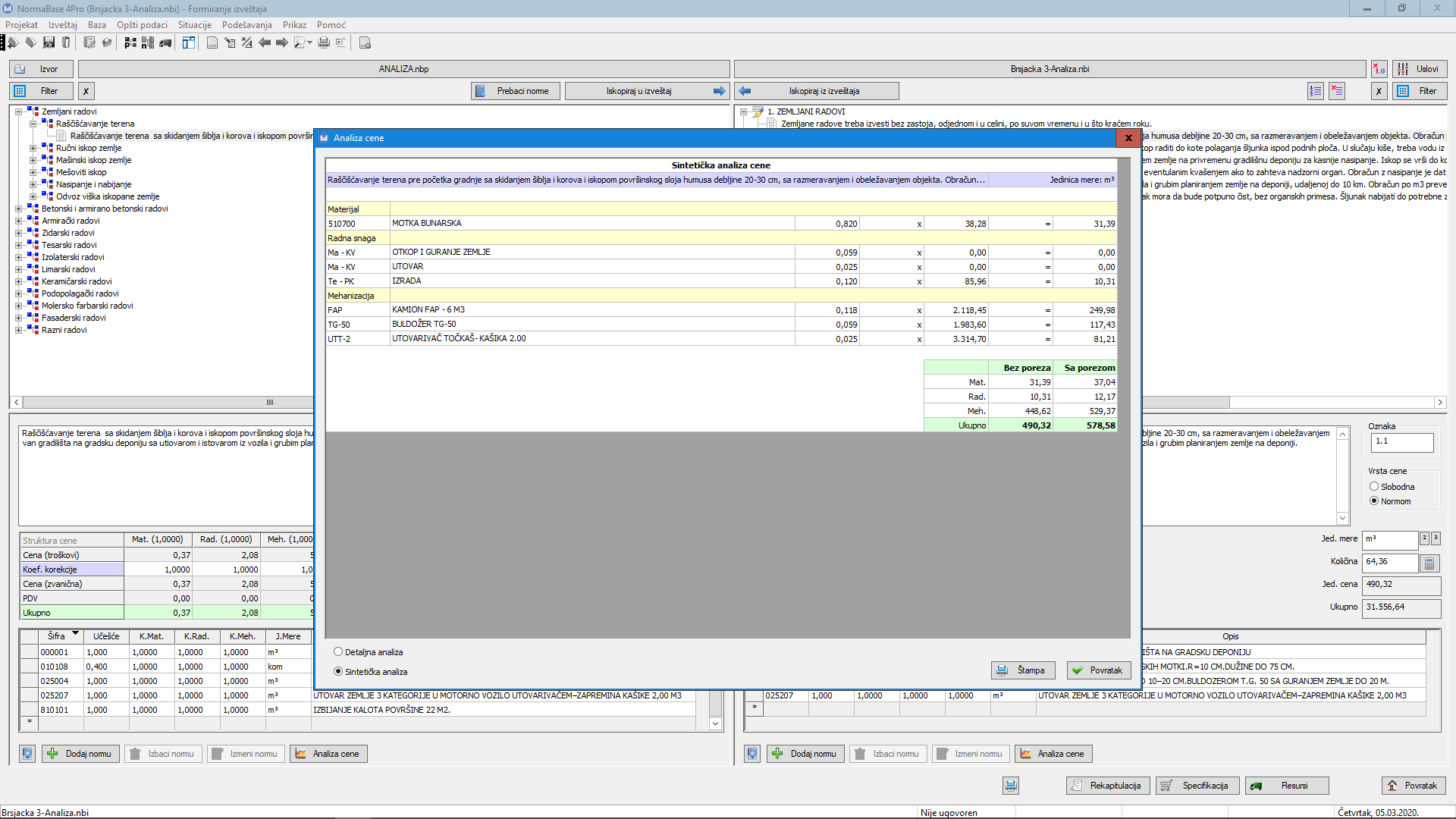Click the magnifier preview toolbar icon

click(x=300, y=42)
